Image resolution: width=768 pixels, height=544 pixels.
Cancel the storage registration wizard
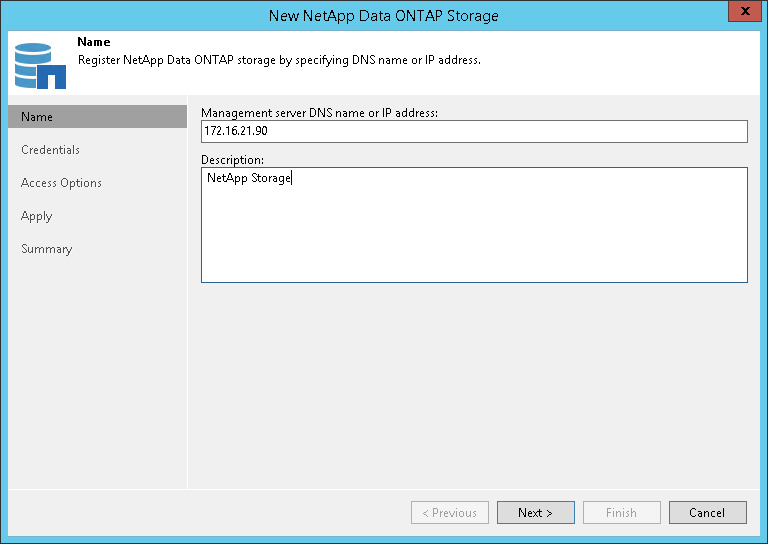click(x=707, y=513)
